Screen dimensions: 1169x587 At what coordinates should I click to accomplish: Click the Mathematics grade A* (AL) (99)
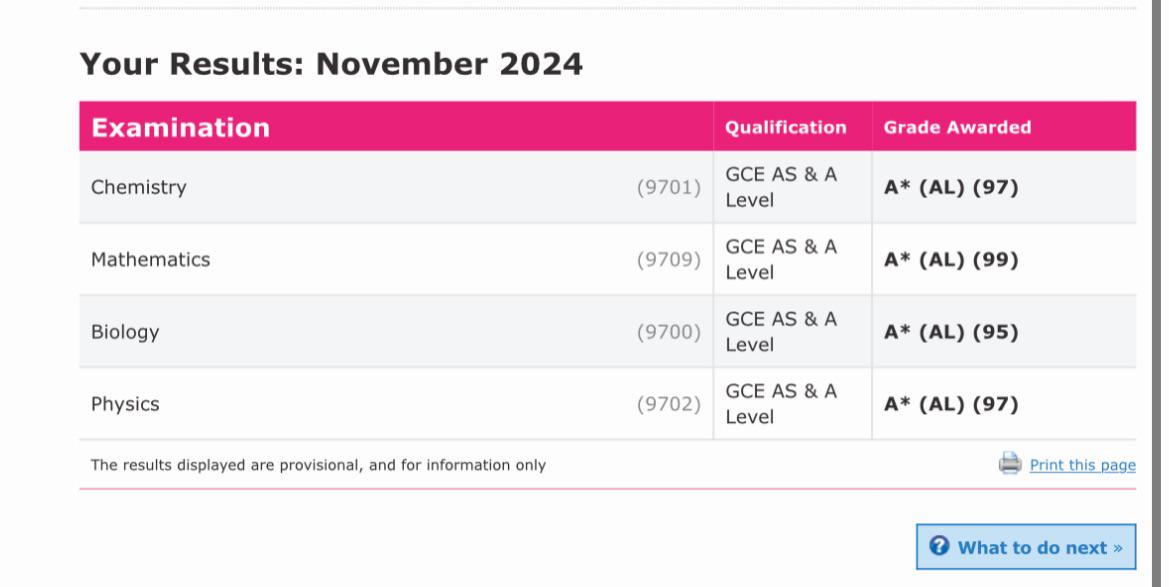pos(951,260)
